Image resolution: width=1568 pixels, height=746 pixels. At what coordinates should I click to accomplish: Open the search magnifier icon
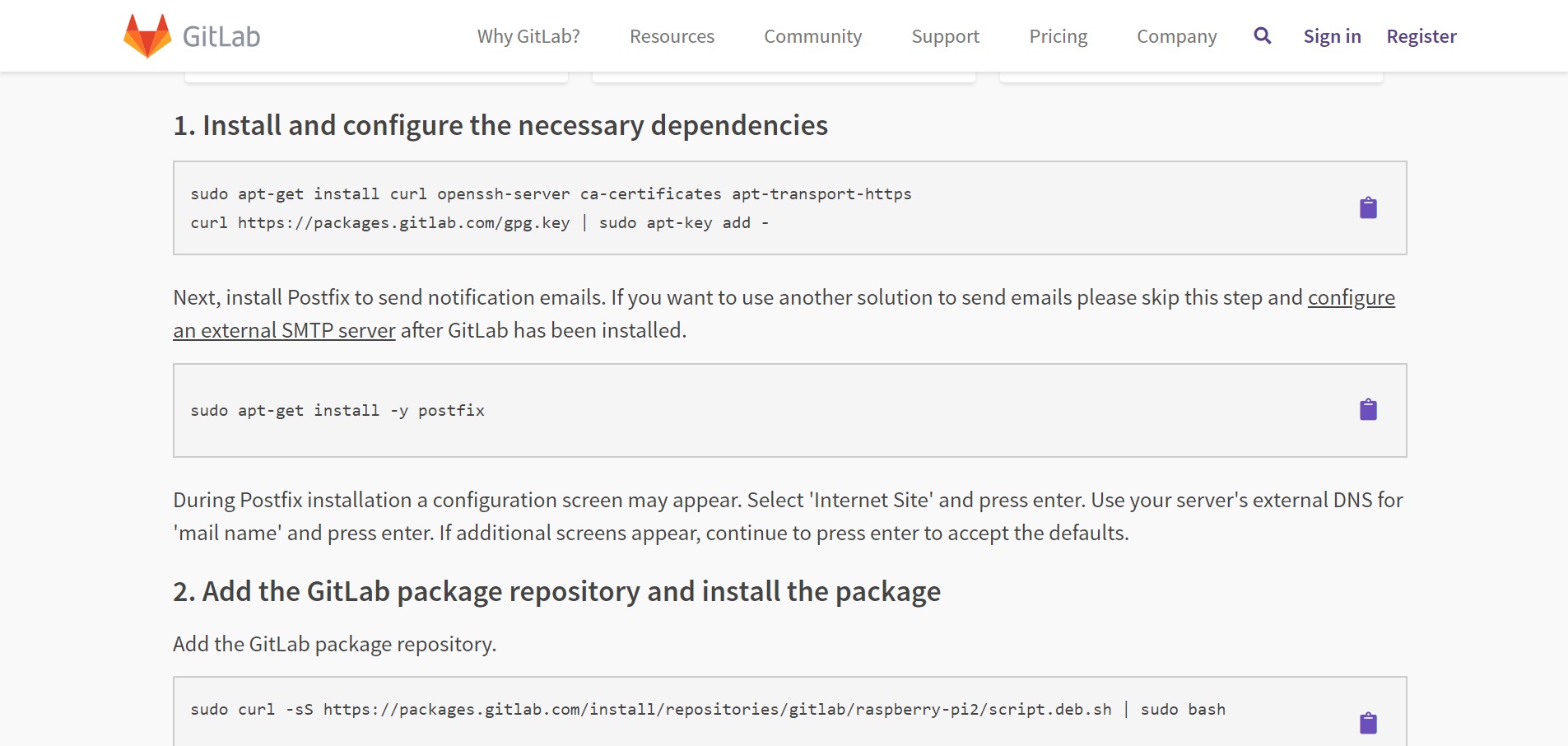point(1262,35)
